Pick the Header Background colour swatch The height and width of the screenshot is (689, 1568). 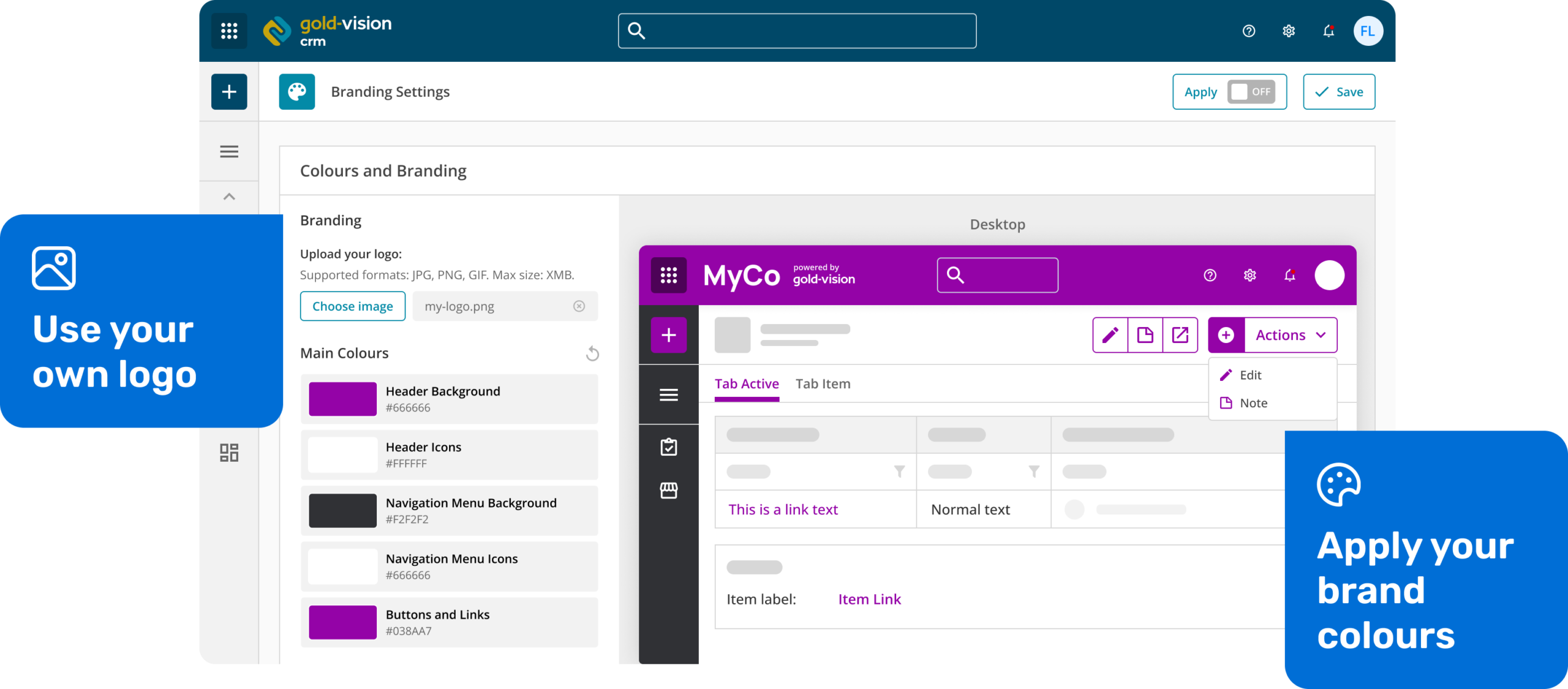pyautogui.click(x=343, y=399)
